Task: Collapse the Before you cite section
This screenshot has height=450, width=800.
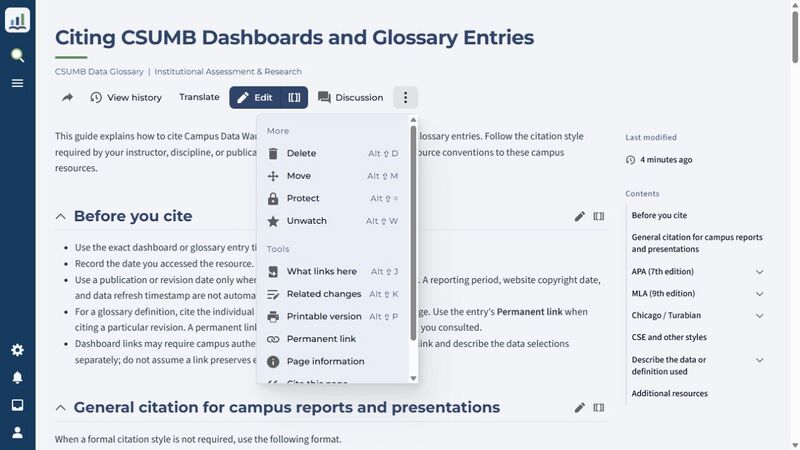Action: click(x=60, y=216)
